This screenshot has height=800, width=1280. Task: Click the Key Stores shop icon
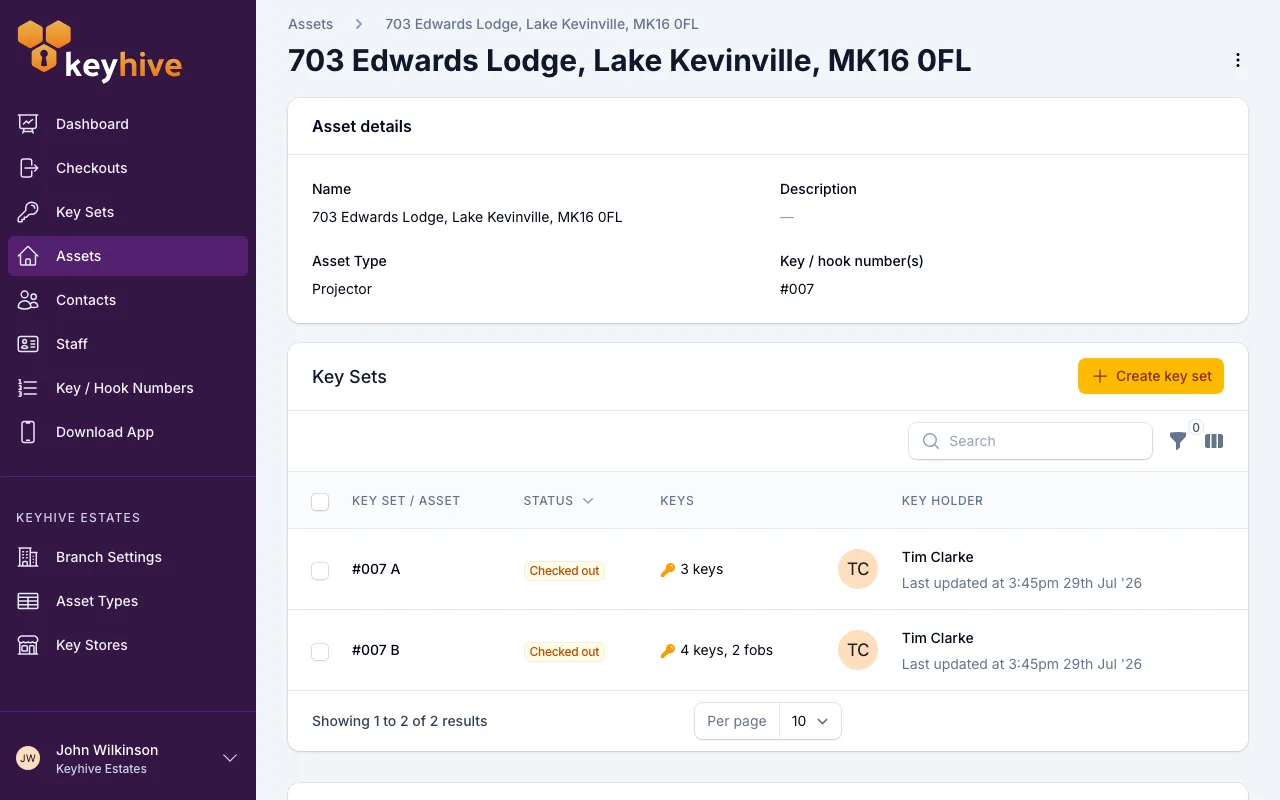click(x=28, y=645)
